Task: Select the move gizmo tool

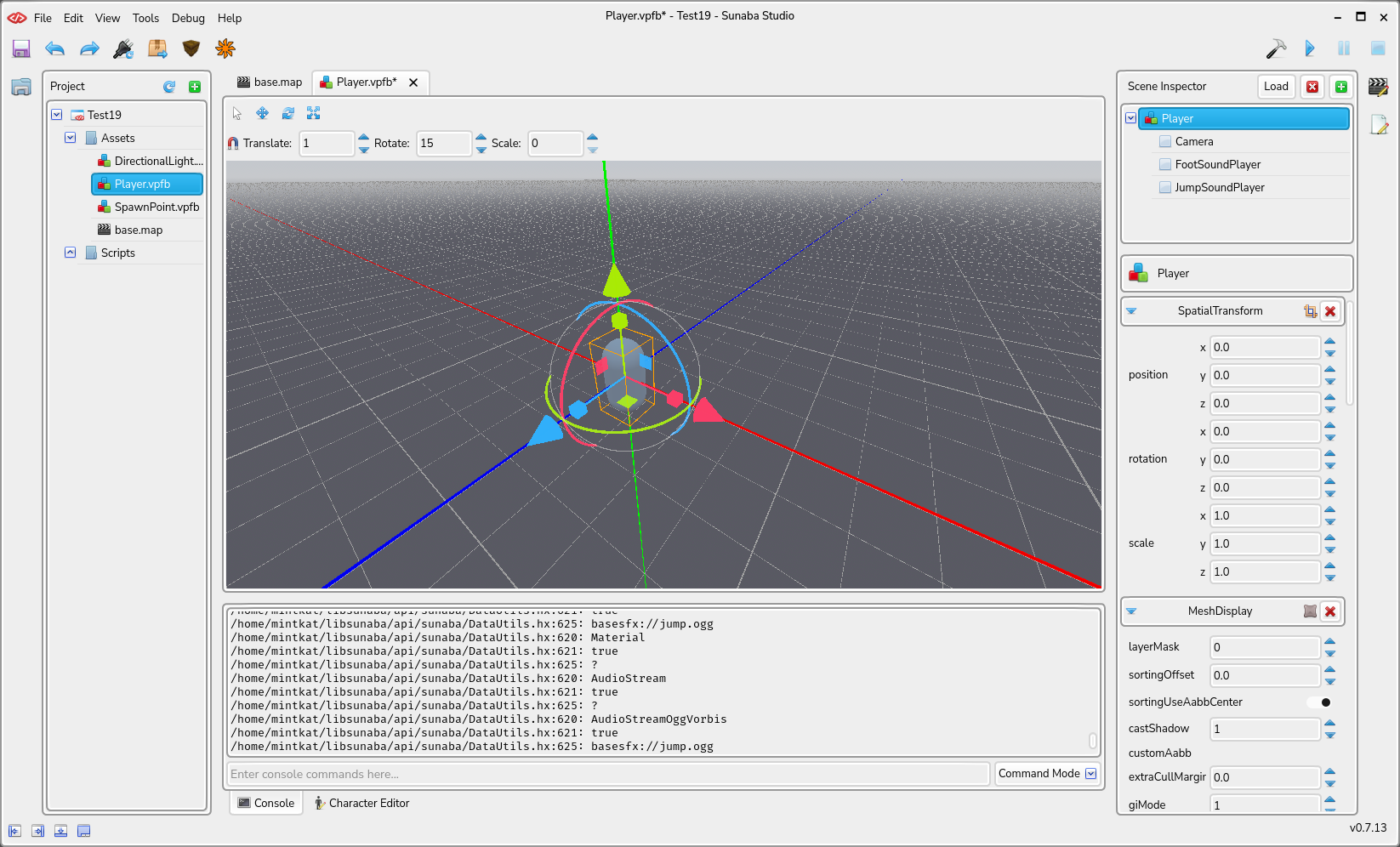Action: point(262,113)
